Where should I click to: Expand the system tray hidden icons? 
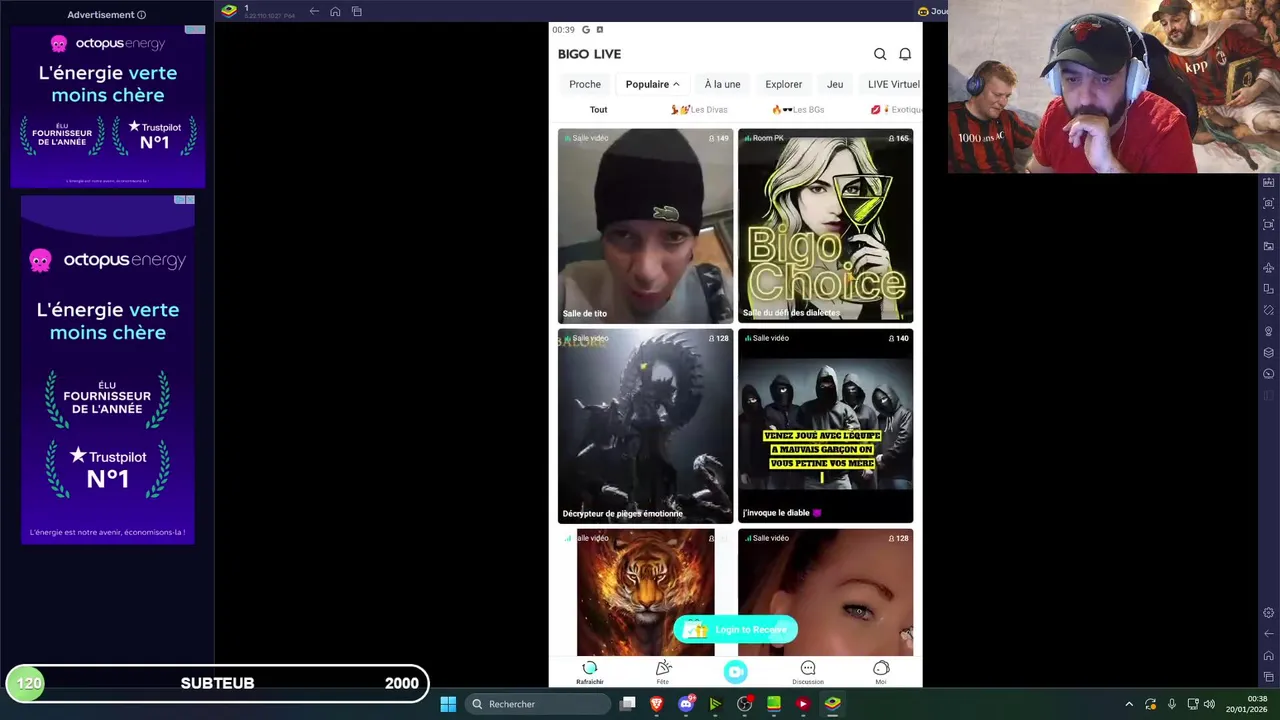[x=1129, y=704]
